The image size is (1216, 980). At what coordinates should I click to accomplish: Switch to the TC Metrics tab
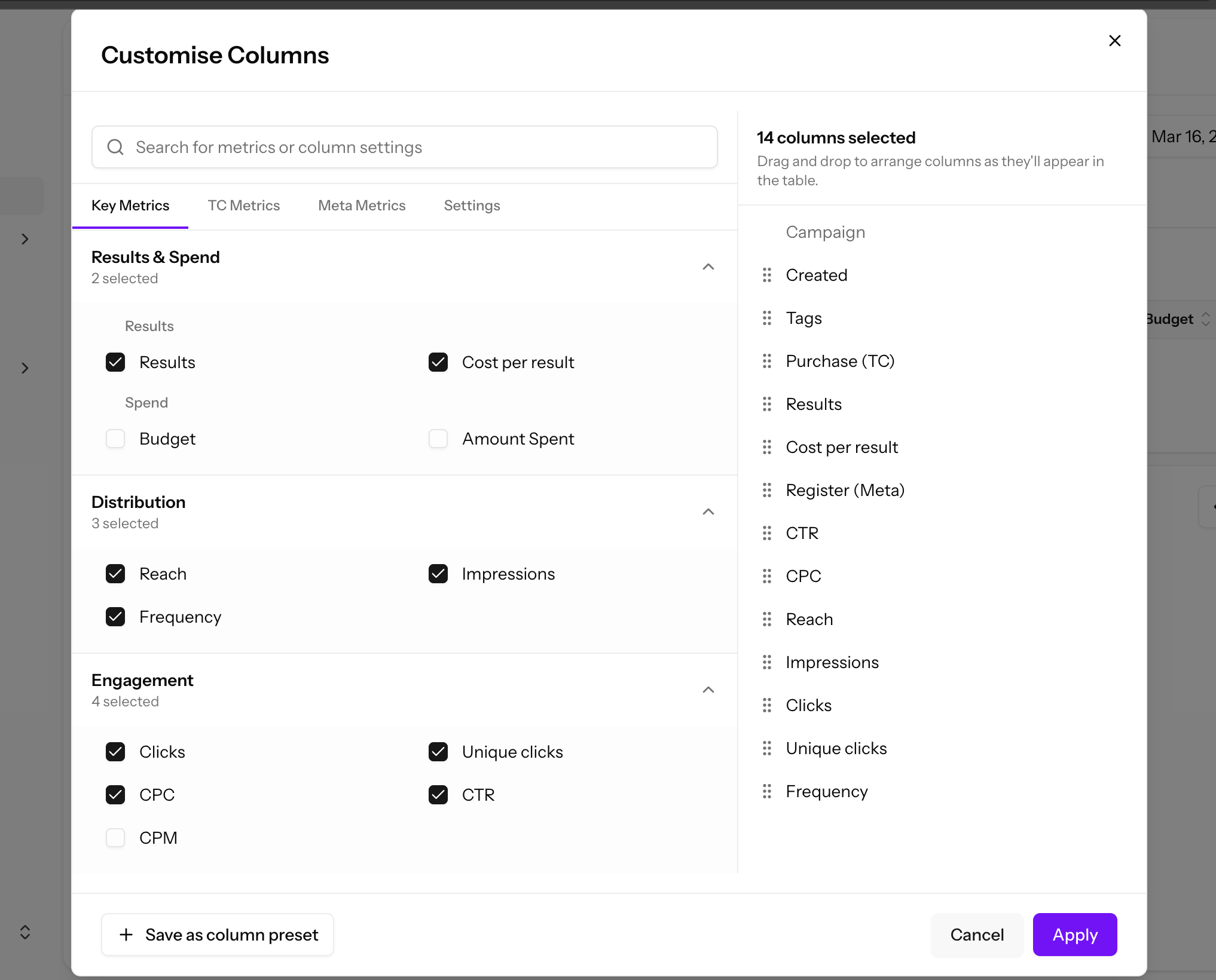pyautogui.click(x=244, y=205)
